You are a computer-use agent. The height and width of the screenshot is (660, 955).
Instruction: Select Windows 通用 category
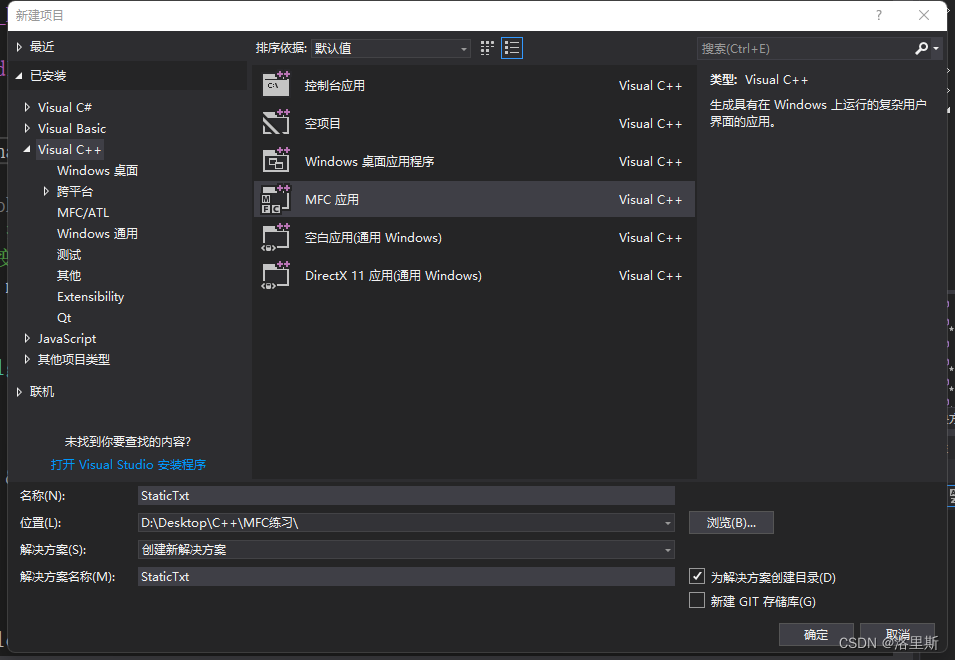pos(97,233)
